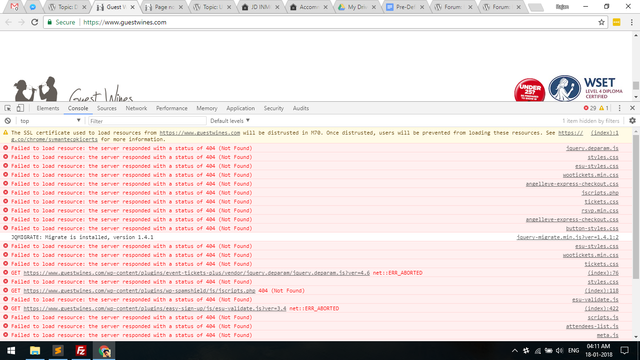Viewport: 640px width, 360px height.
Task: Clear the console with the clear icon
Action: coord(8,121)
